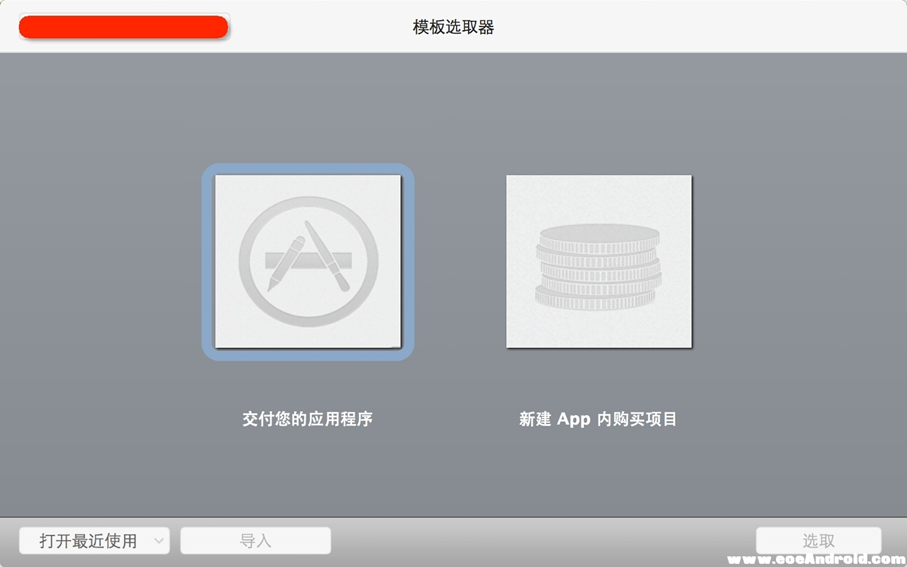Click the 交付您的应用程序 label

click(307, 419)
